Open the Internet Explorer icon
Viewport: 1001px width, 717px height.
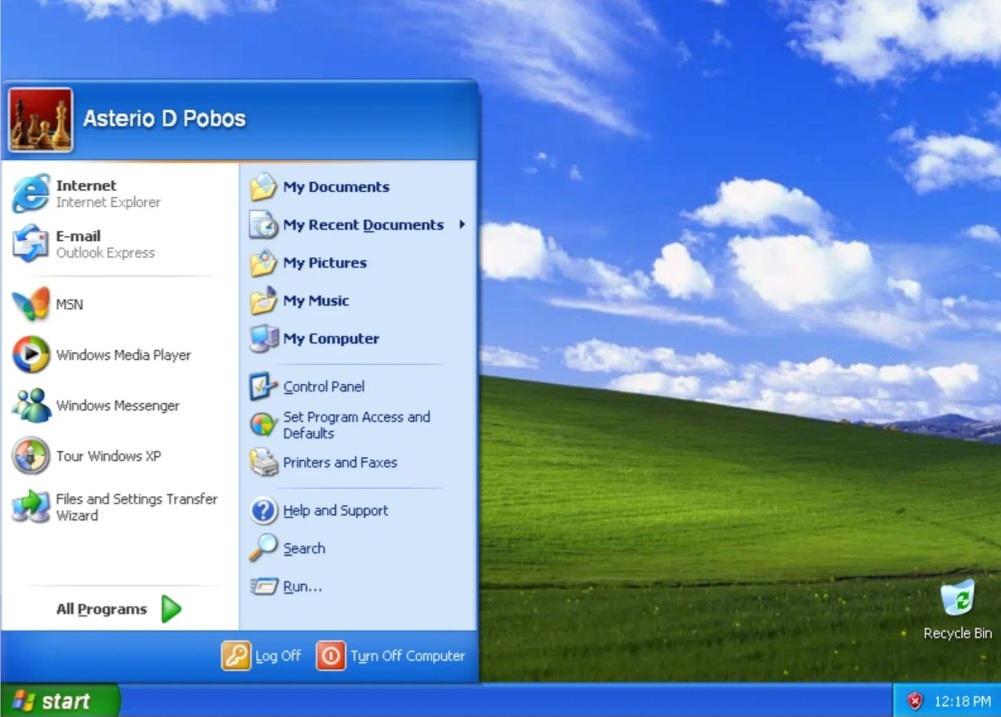click(31, 193)
